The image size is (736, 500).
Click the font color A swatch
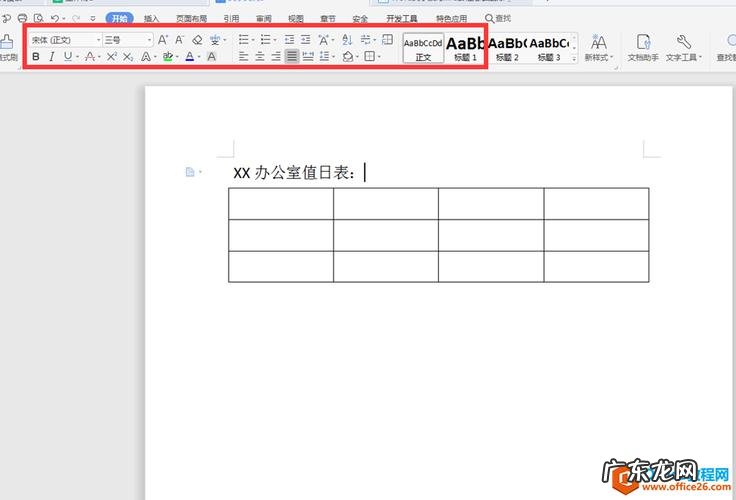pos(189,57)
